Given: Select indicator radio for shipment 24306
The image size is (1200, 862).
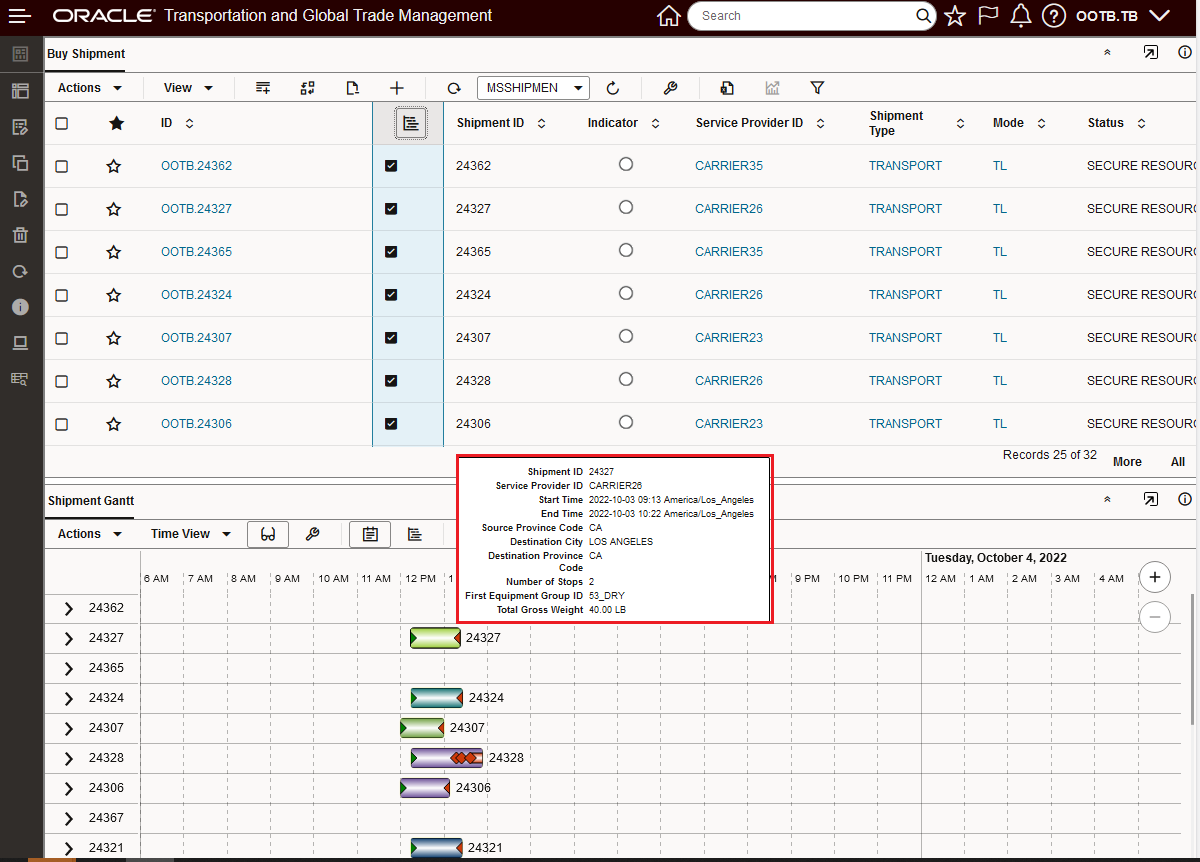Looking at the screenshot, I should click(x=626, y=422).
